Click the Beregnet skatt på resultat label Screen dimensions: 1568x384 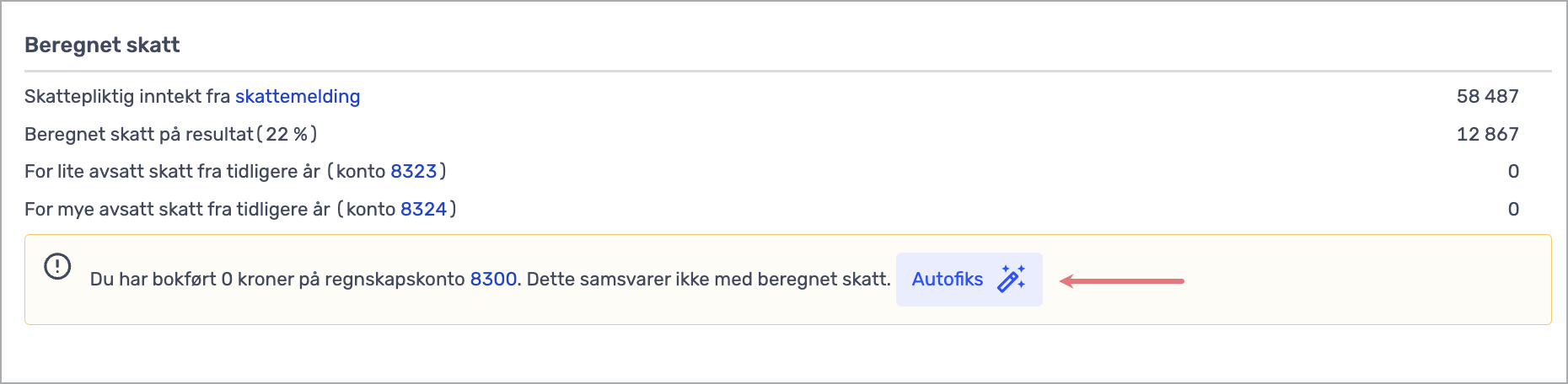(139, 135)
